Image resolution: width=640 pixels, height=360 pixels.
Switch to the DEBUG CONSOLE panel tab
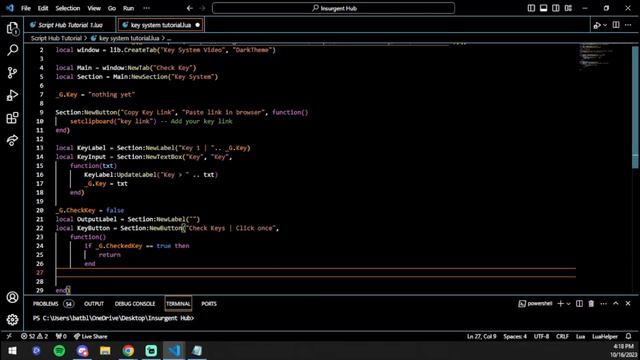(135, 304)
